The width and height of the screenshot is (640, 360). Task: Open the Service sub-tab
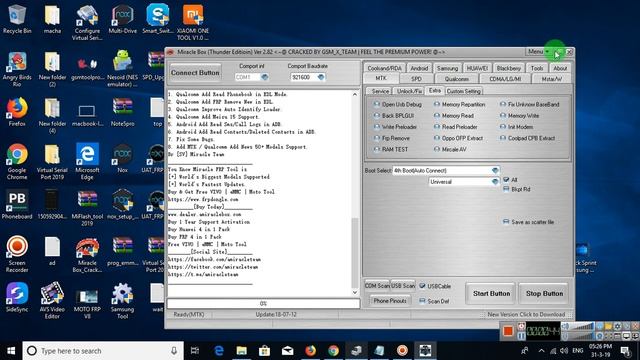click(380, 91)
